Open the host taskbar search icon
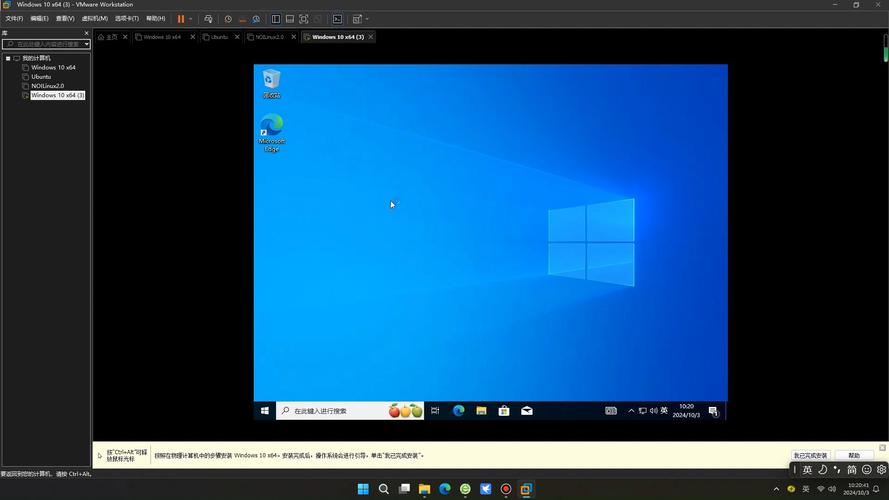 tap(384, 489)
